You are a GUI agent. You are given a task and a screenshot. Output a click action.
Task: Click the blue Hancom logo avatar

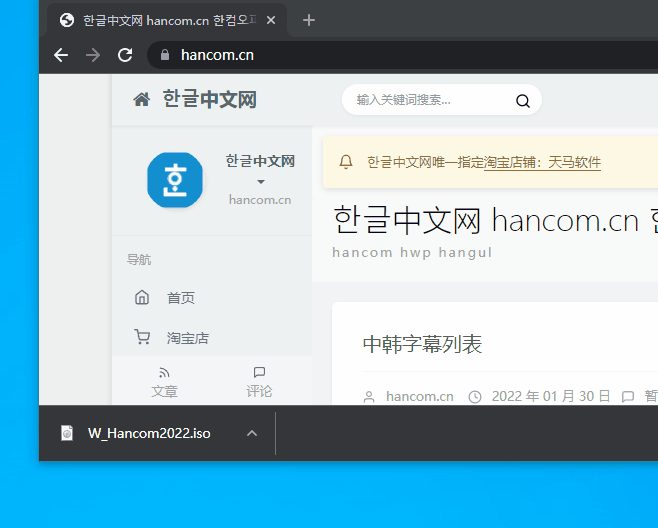click(175, 180)
